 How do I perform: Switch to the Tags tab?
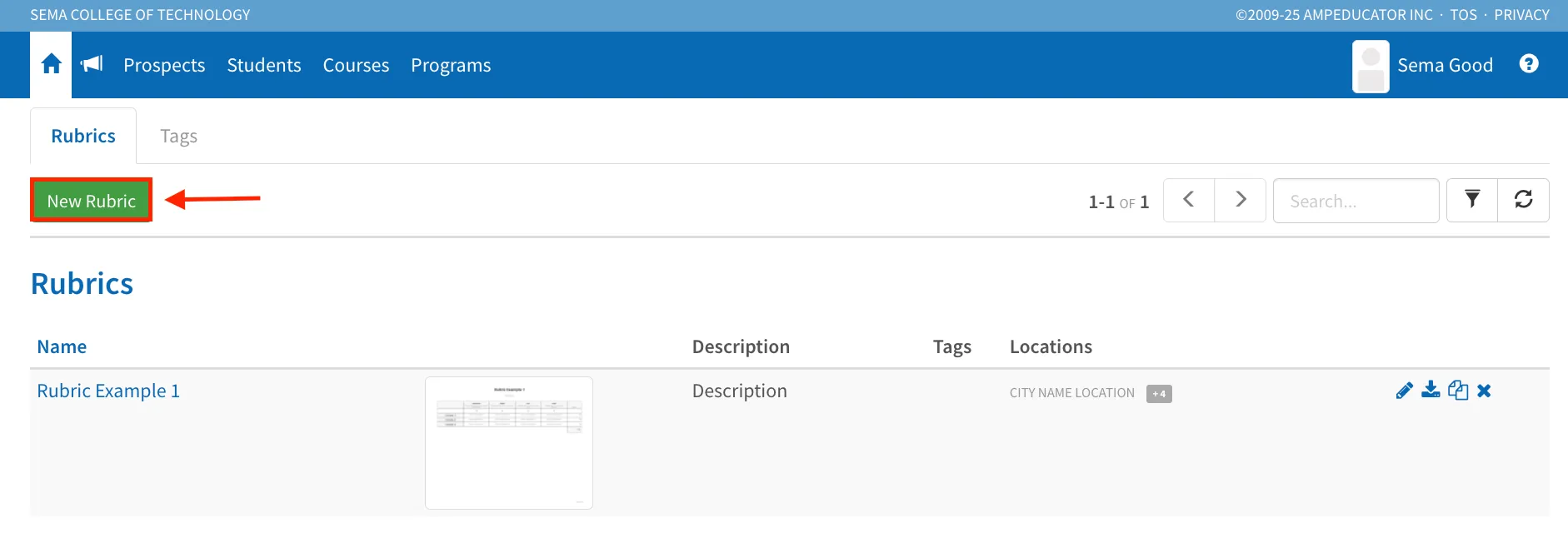(178, 136)
